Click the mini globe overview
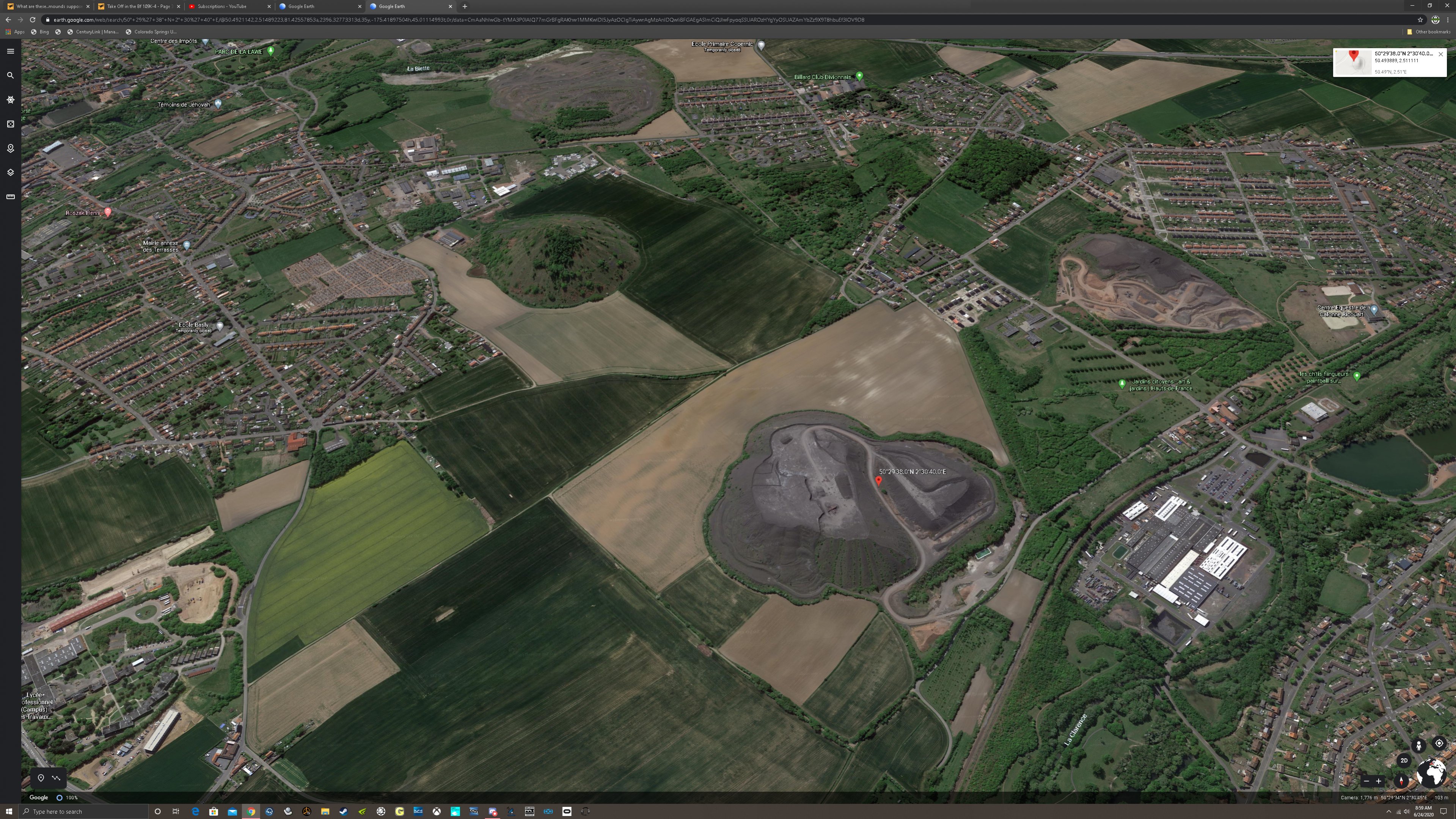Screen dimensions: 1456x819 point(1432,773)
